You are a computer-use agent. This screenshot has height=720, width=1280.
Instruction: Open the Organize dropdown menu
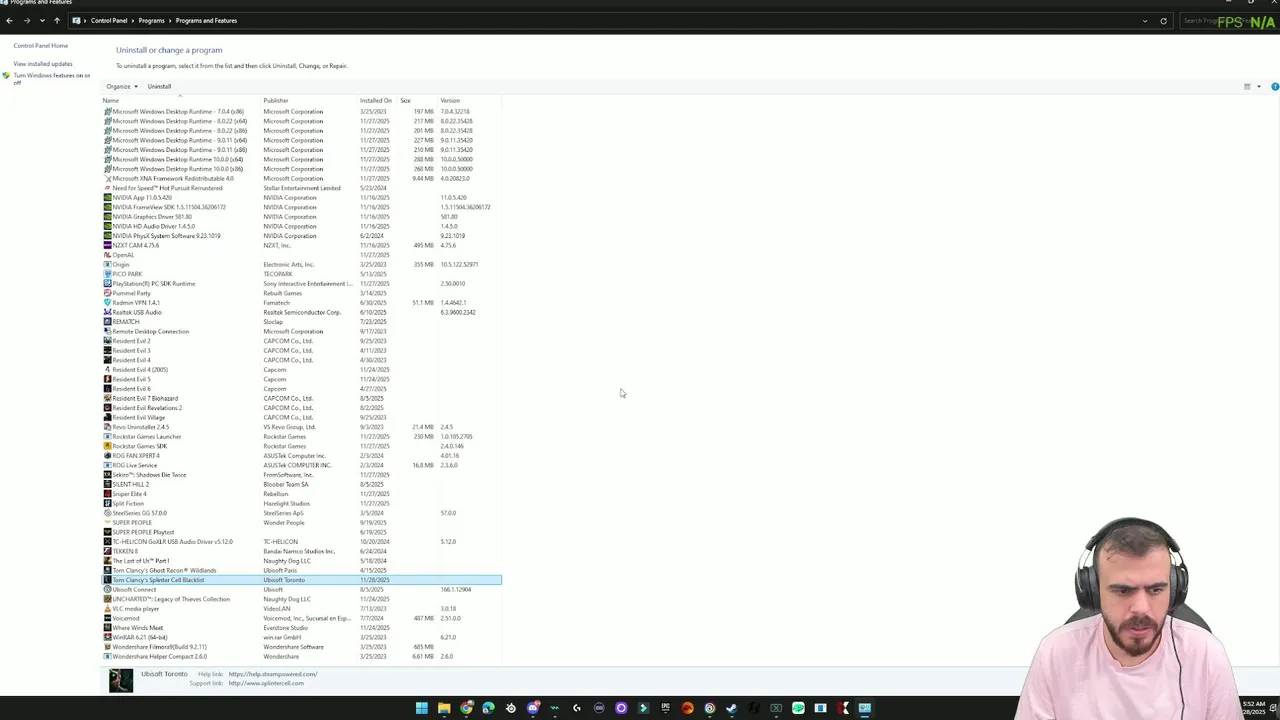[x=122, y=86]
